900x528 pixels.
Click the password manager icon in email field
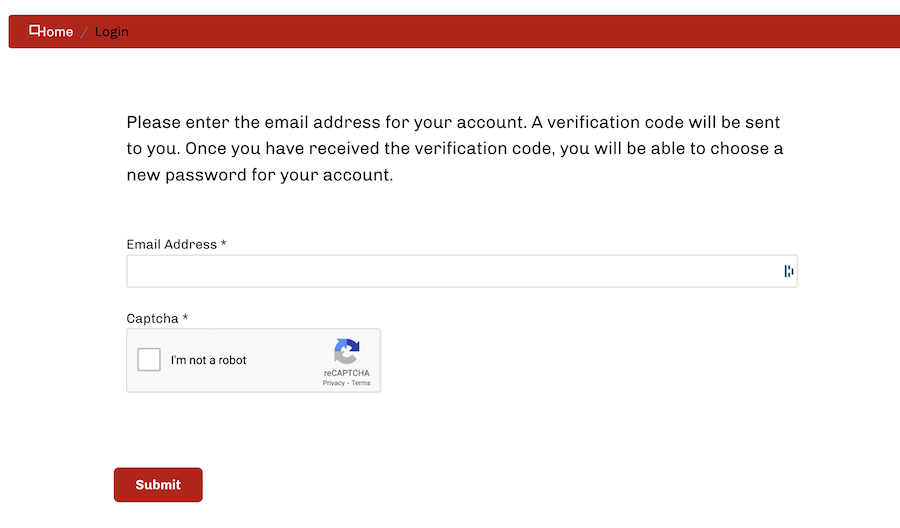click(x=788, y=271)
